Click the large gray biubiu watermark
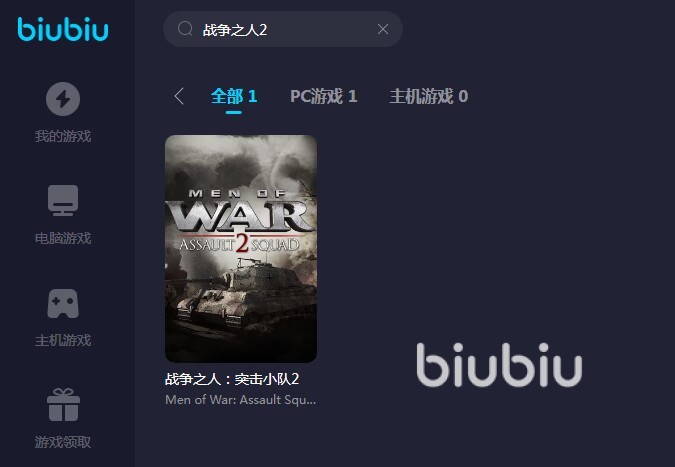 (x=499, y=365)
